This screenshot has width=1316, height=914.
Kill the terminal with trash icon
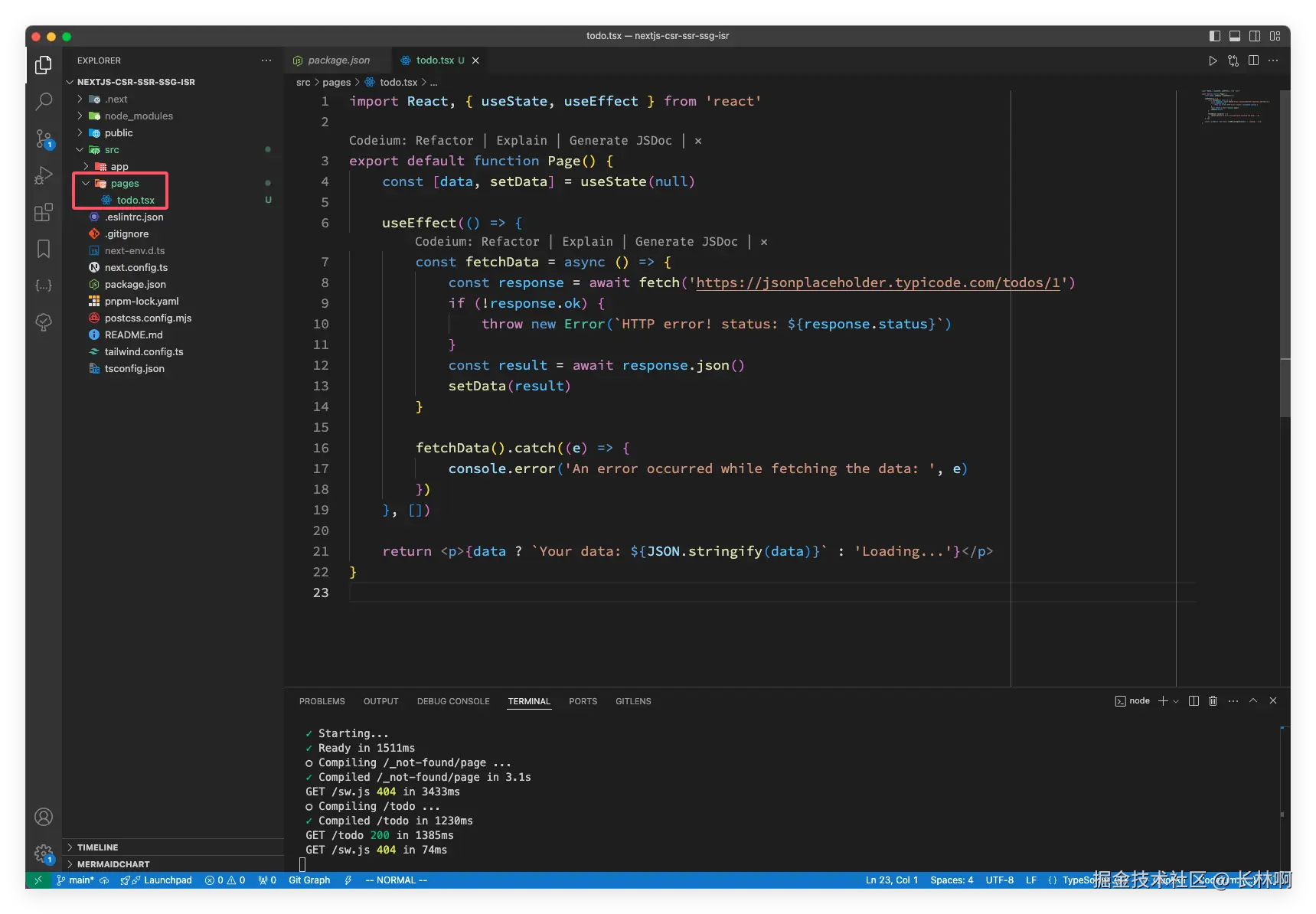(x=1213, y=701)
